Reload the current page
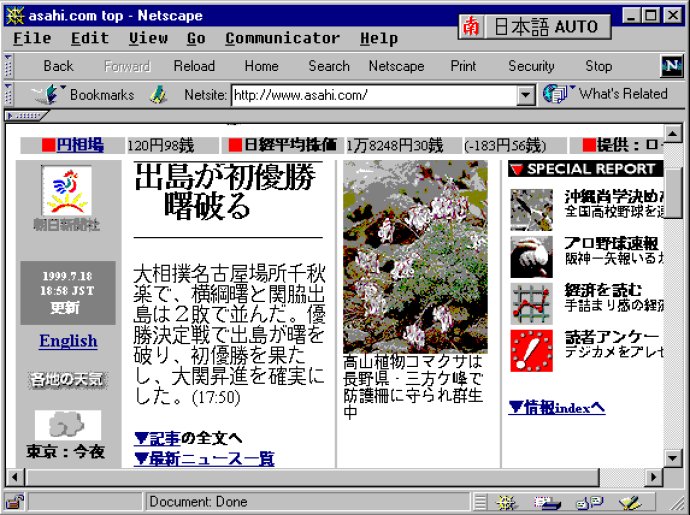This screenshot has width=690, height=515. pos(194,66)
